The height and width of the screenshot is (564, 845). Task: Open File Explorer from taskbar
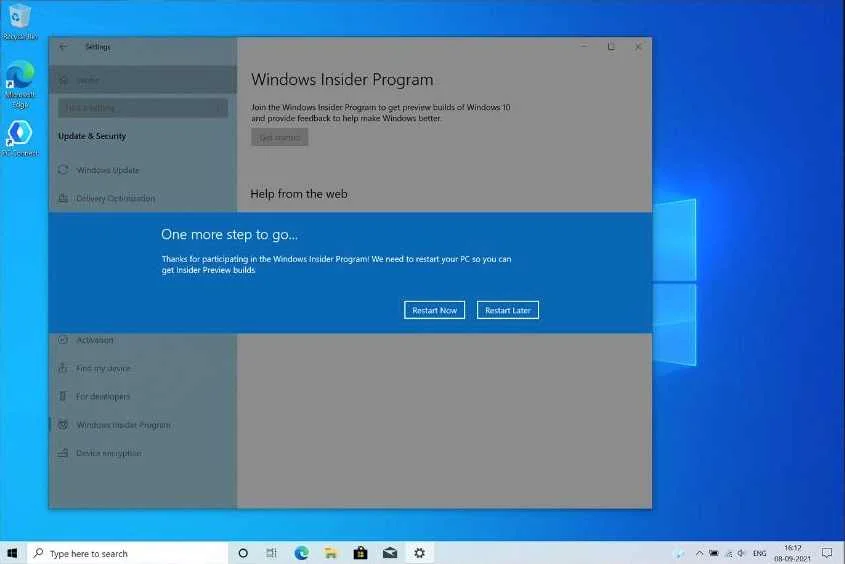click(x=330, y=553)
